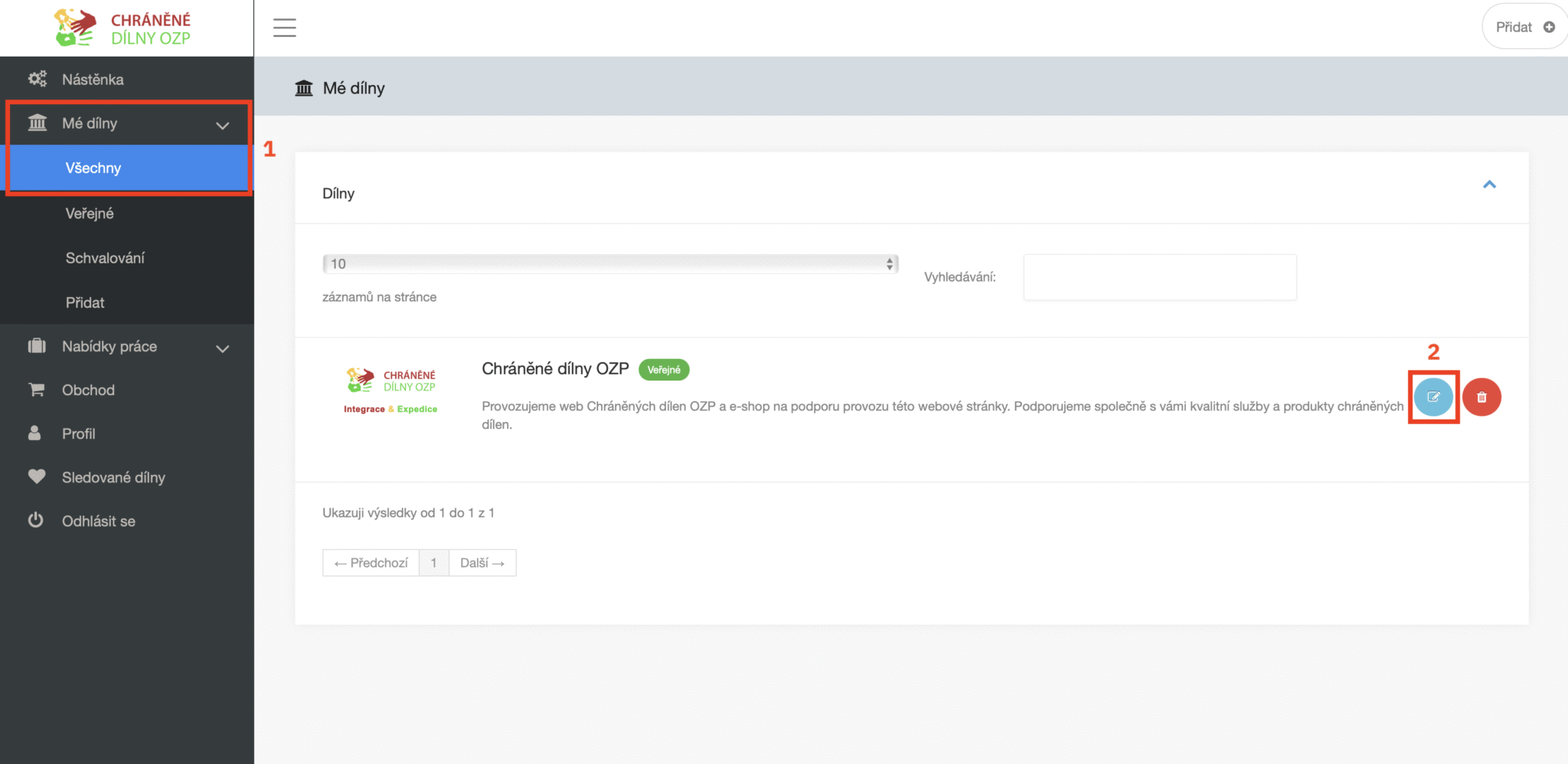Image resolution: width=1568 pixels, height=764 pixels.
Task: Click the hamburger menu icon
Action: 284,28
